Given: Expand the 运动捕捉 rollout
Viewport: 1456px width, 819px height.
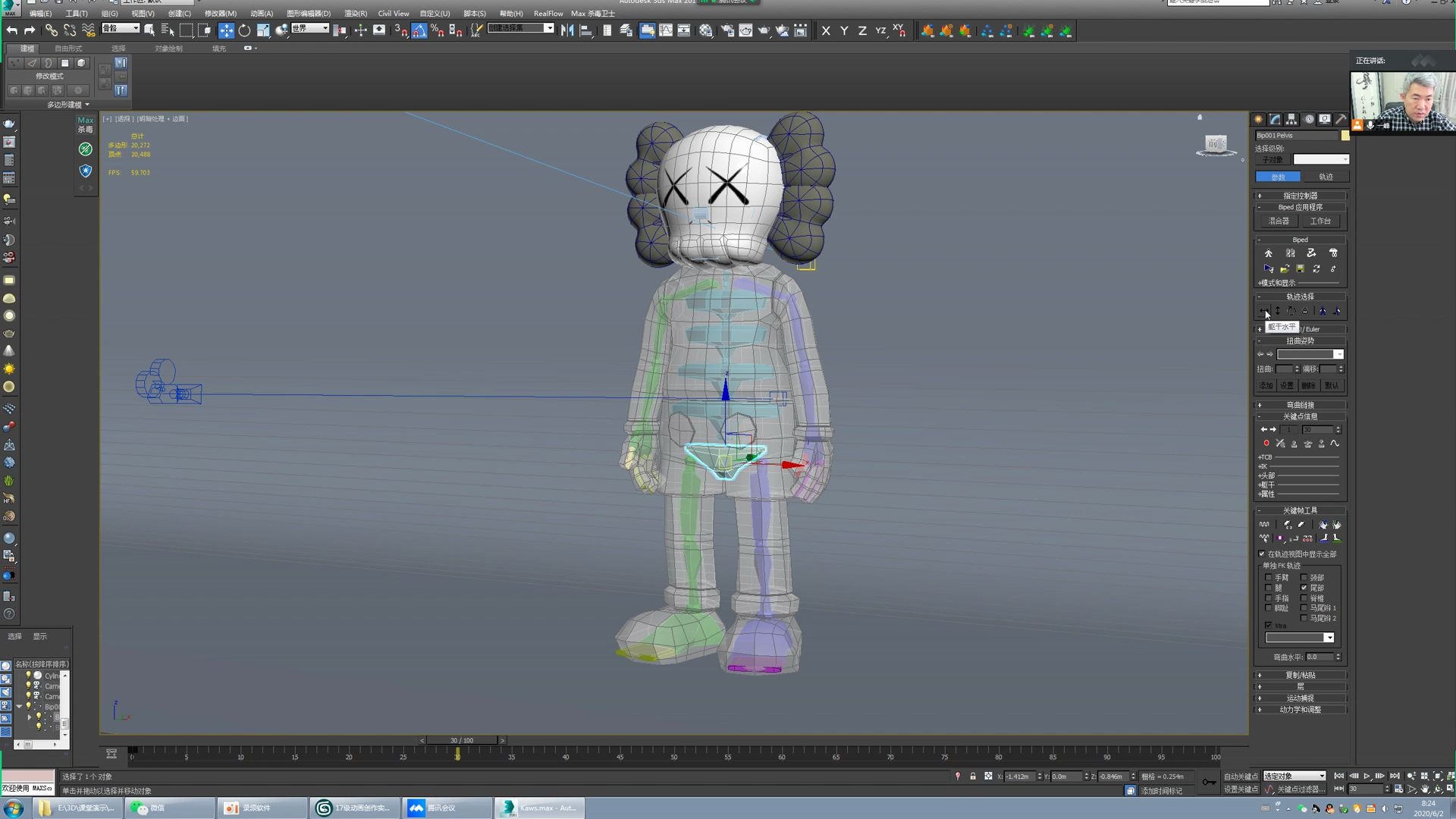Looking at the screenshot, I should click(x=1300, y=698).
